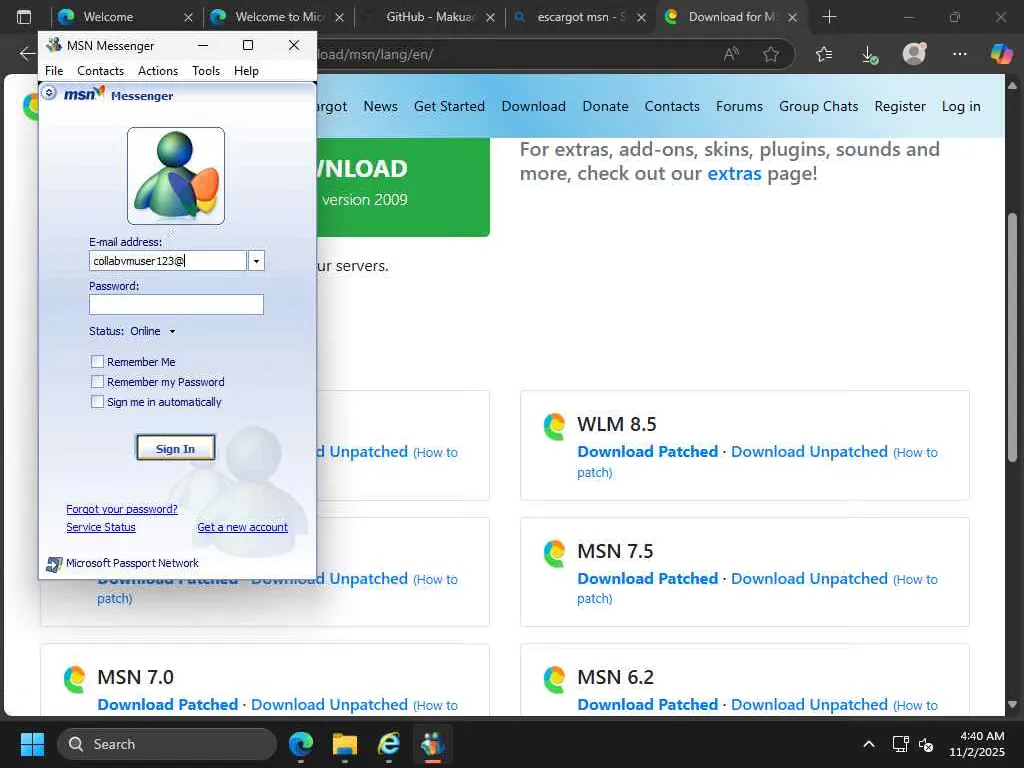Open the Forums navigation link

coord(739,106)
